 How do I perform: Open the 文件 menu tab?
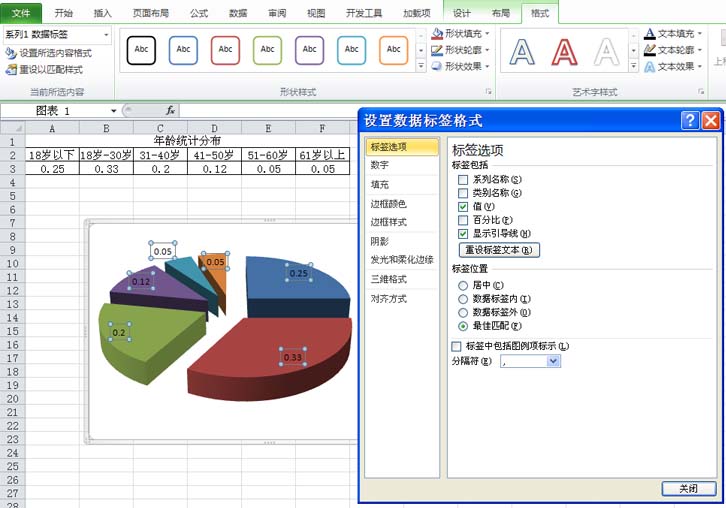click(x=21, y=13)
